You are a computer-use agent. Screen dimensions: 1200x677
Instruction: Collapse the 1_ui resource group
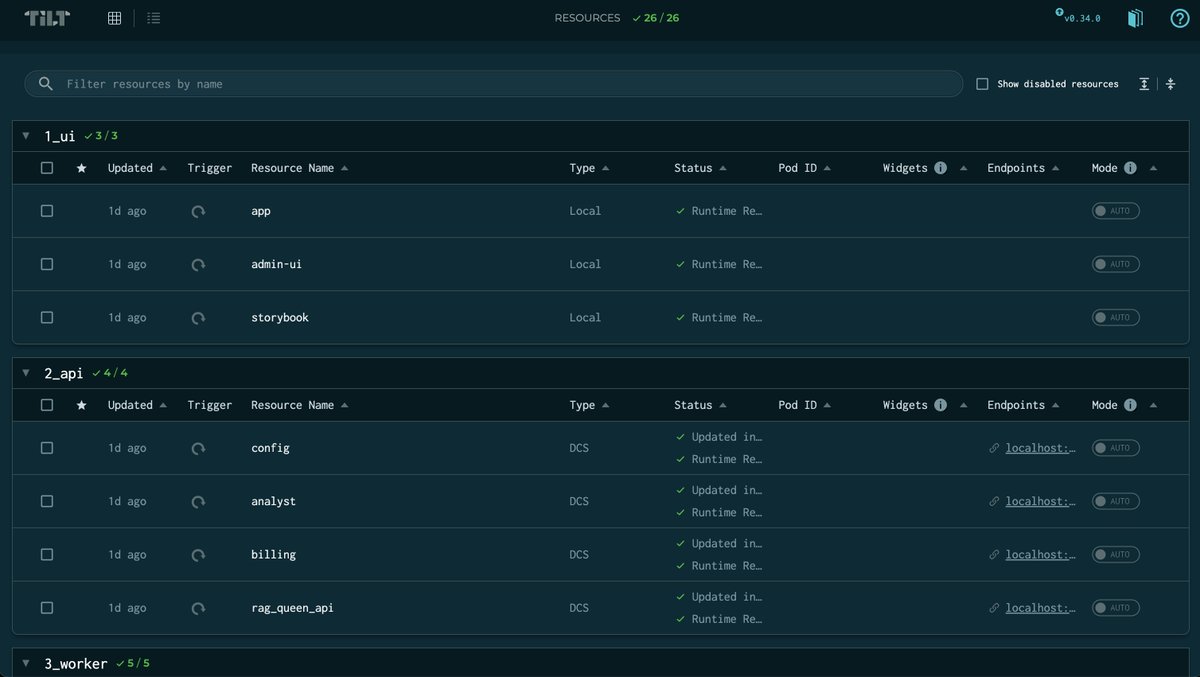(x=26, y=136)
